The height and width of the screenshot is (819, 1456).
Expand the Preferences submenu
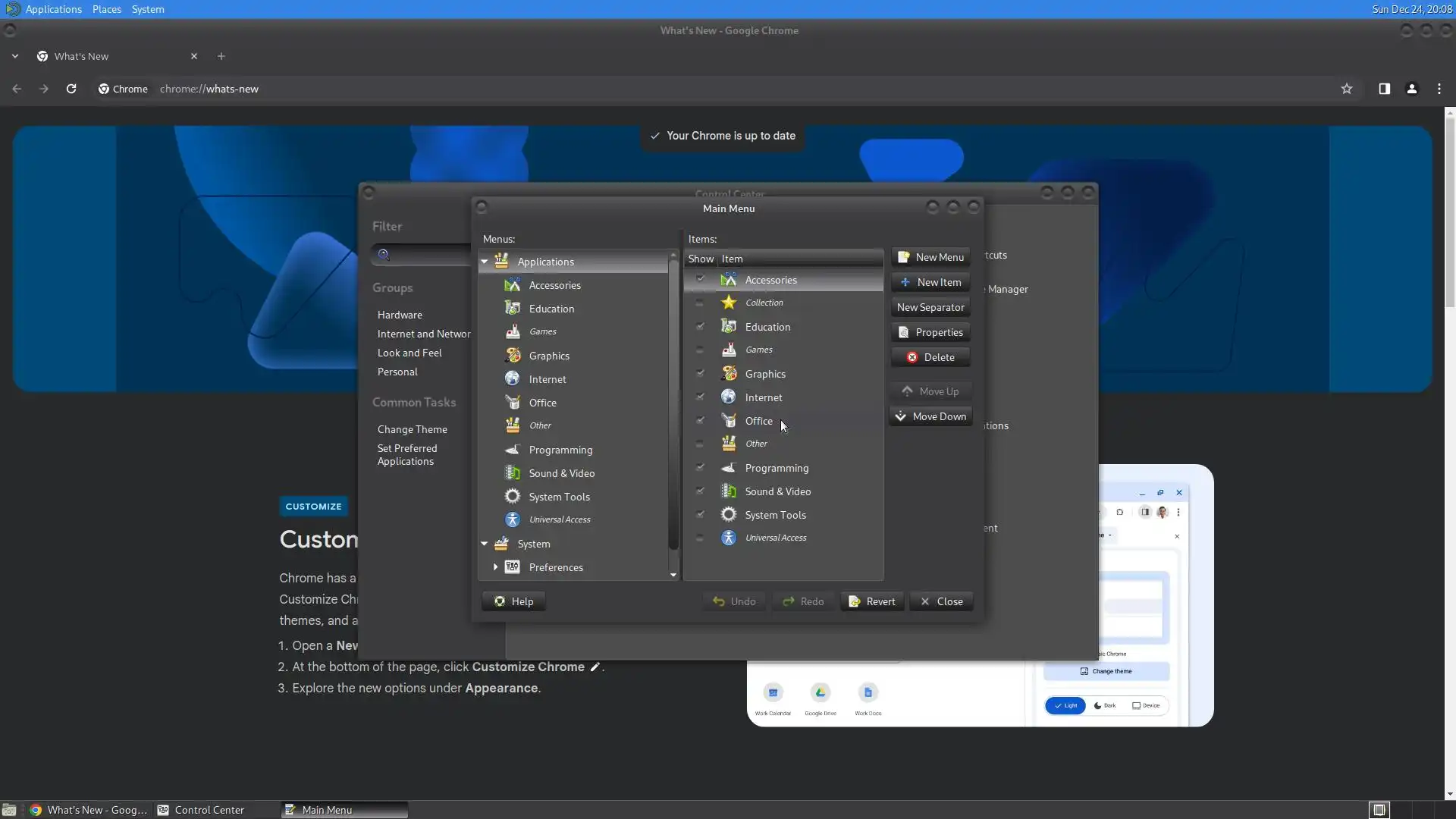coord(496,567)
